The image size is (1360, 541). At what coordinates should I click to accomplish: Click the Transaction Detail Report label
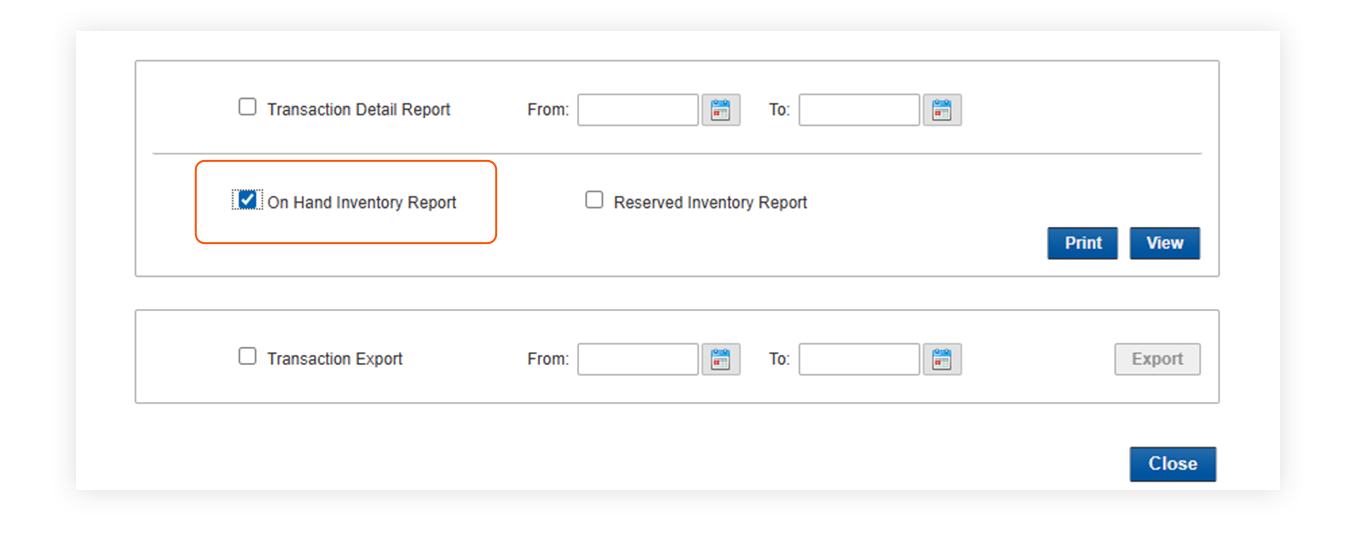359,110
